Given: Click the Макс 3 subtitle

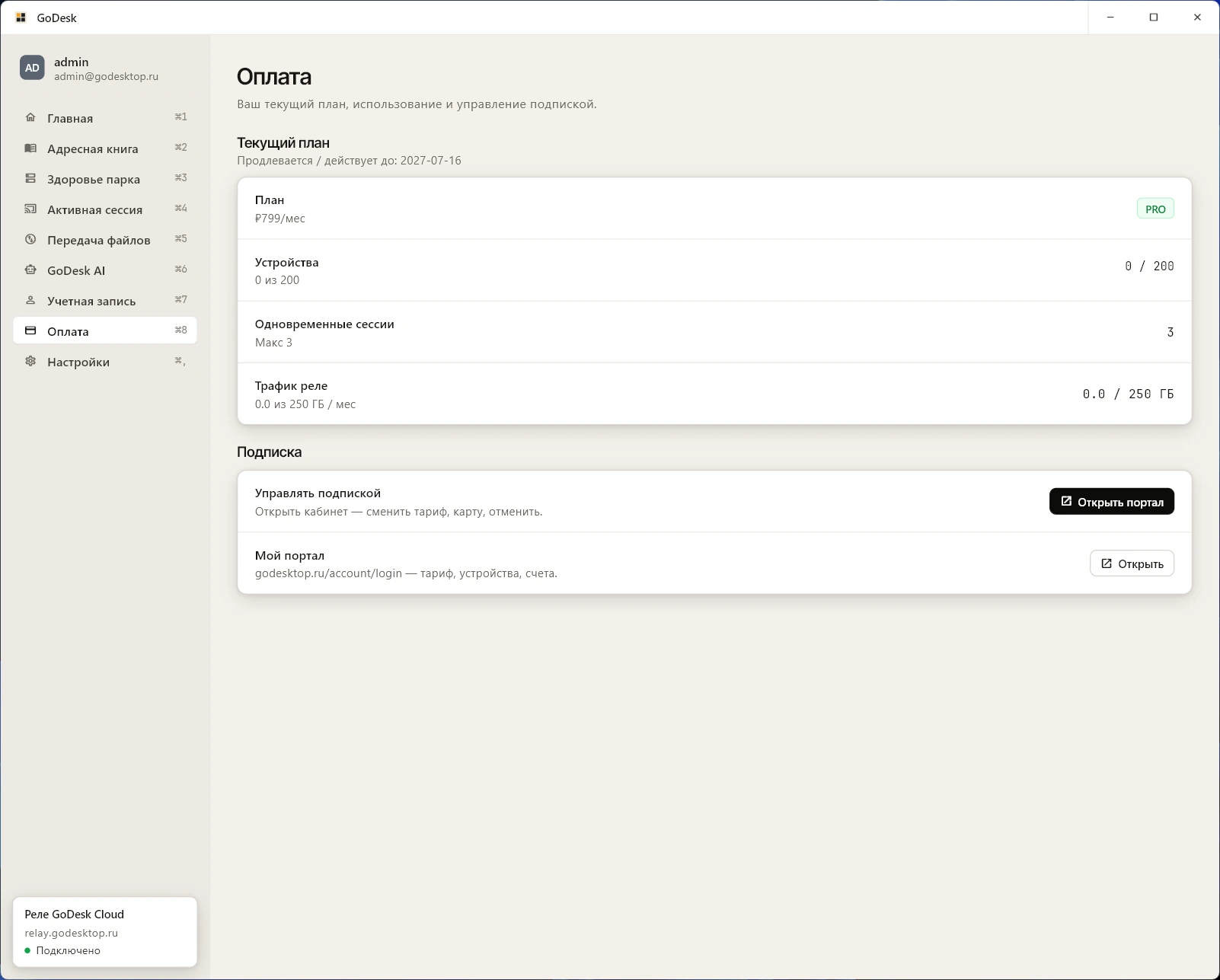Looking at the screenshot, I should point(273,343).
